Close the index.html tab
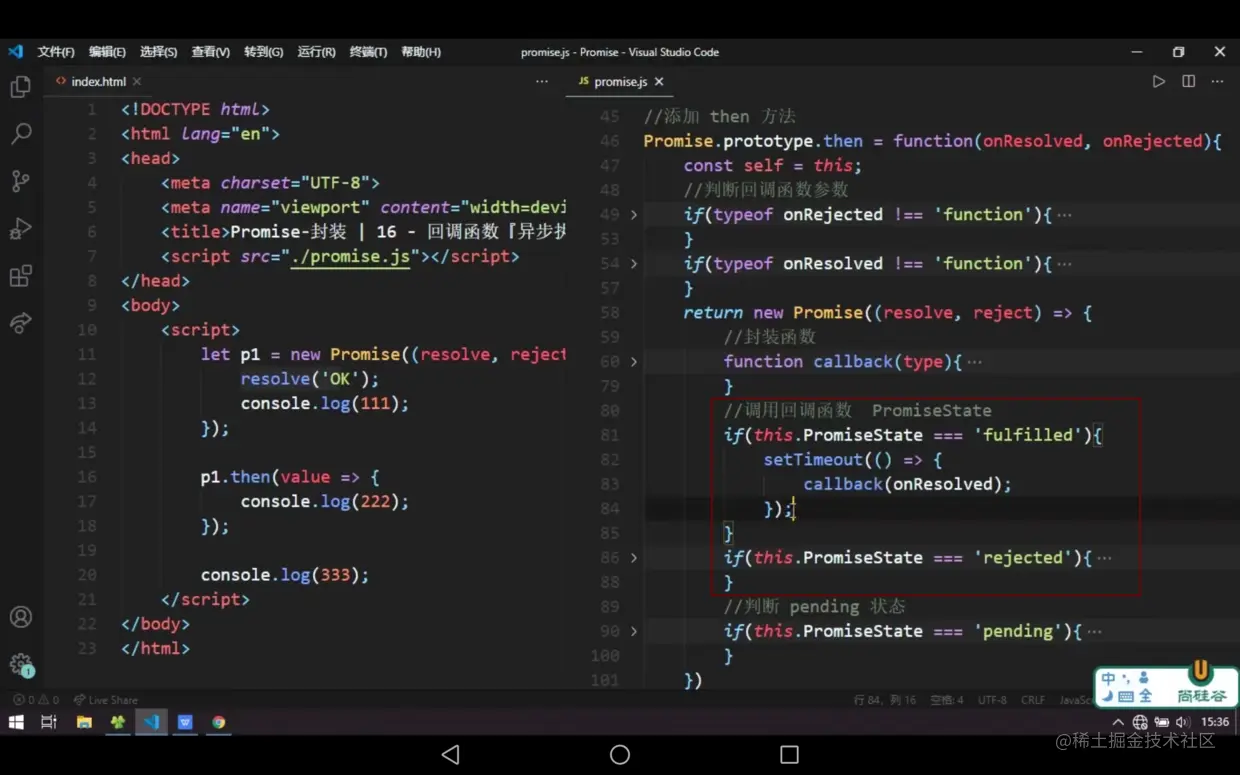The height and width of the screenshot is (775, 1240). point(137,82)
